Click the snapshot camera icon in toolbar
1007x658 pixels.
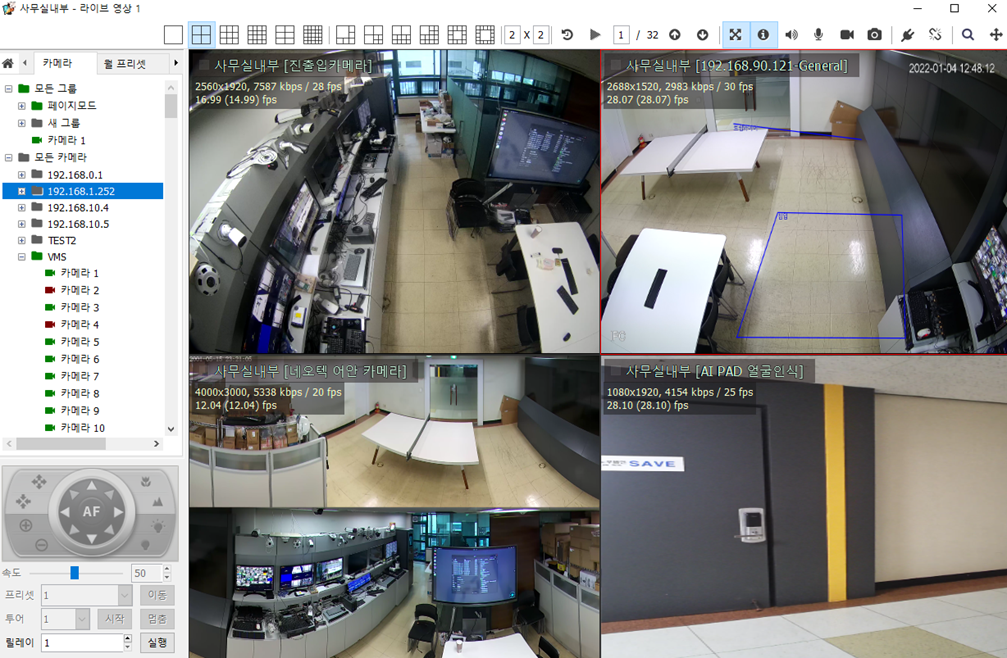tap(874, 35)
